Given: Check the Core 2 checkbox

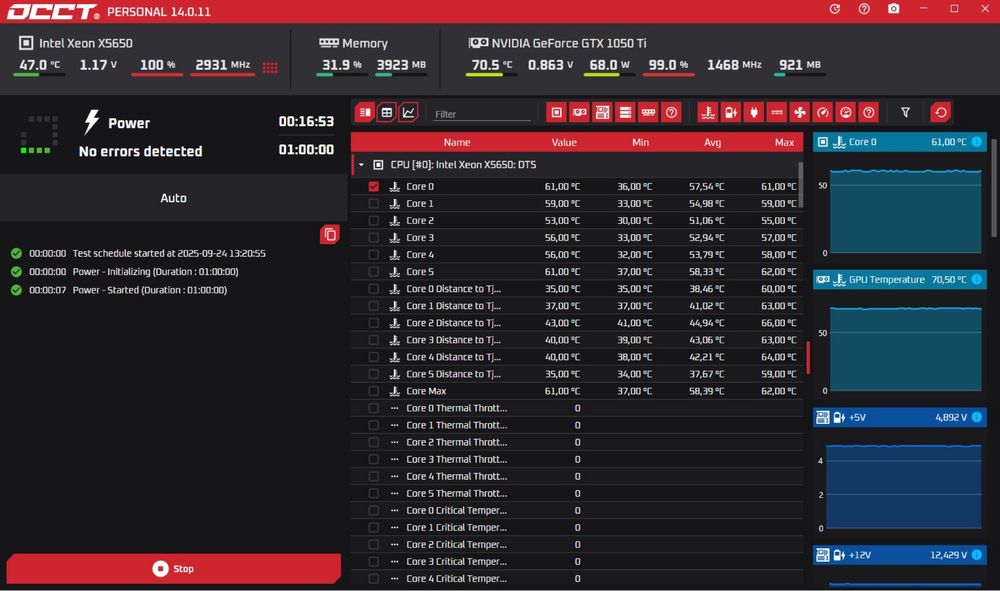Looking at the screenshot, I should click(374, 221).
